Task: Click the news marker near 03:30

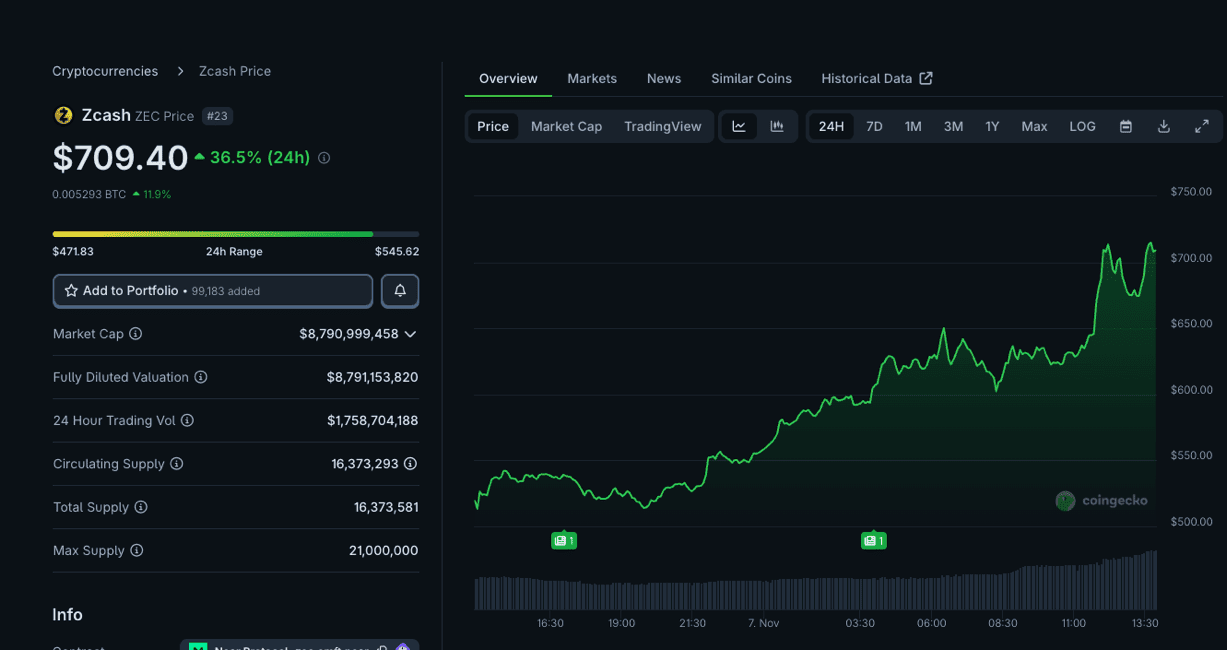Action: tap(873, 541)
